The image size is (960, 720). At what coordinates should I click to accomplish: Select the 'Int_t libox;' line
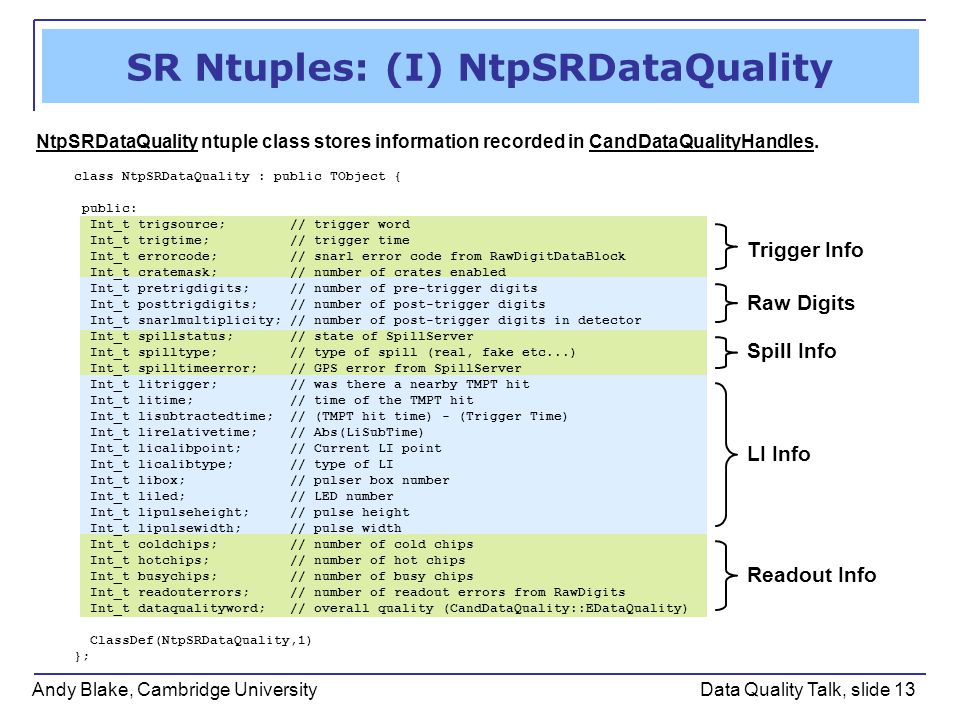(138, 480)
